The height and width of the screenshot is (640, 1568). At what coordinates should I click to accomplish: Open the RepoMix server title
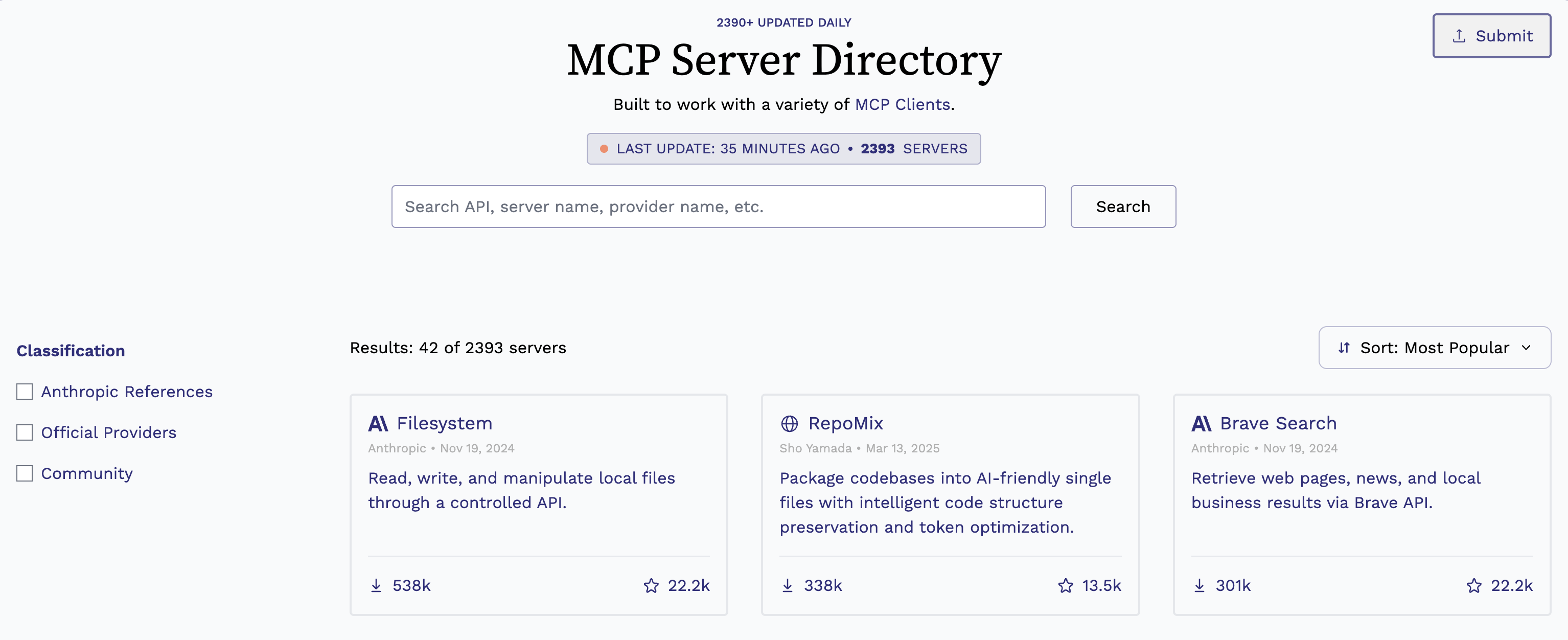point(845,423)
